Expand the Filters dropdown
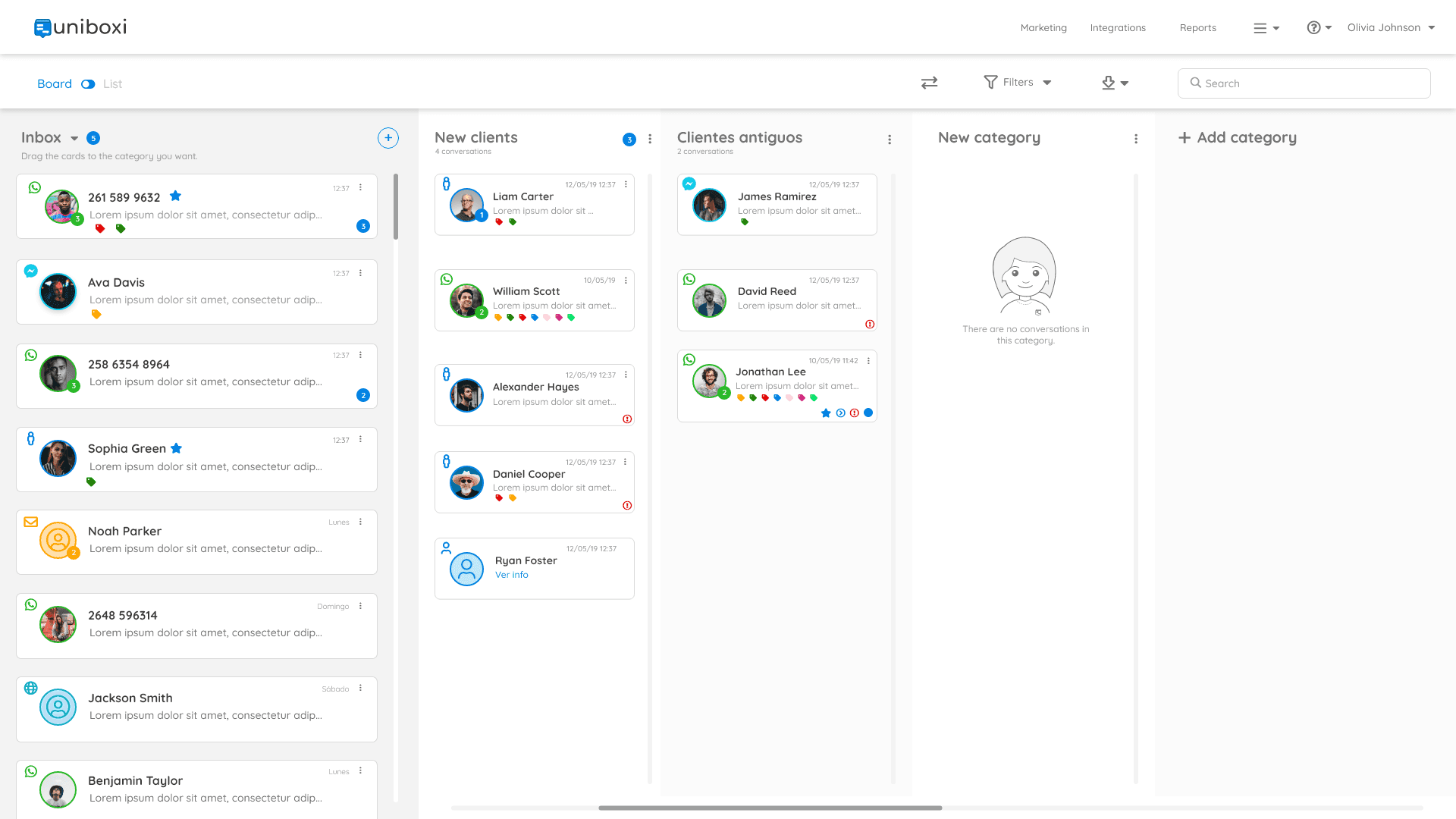Image resolution: width=1456 pixels, height=819 pixels. (x=1018, y=83)
